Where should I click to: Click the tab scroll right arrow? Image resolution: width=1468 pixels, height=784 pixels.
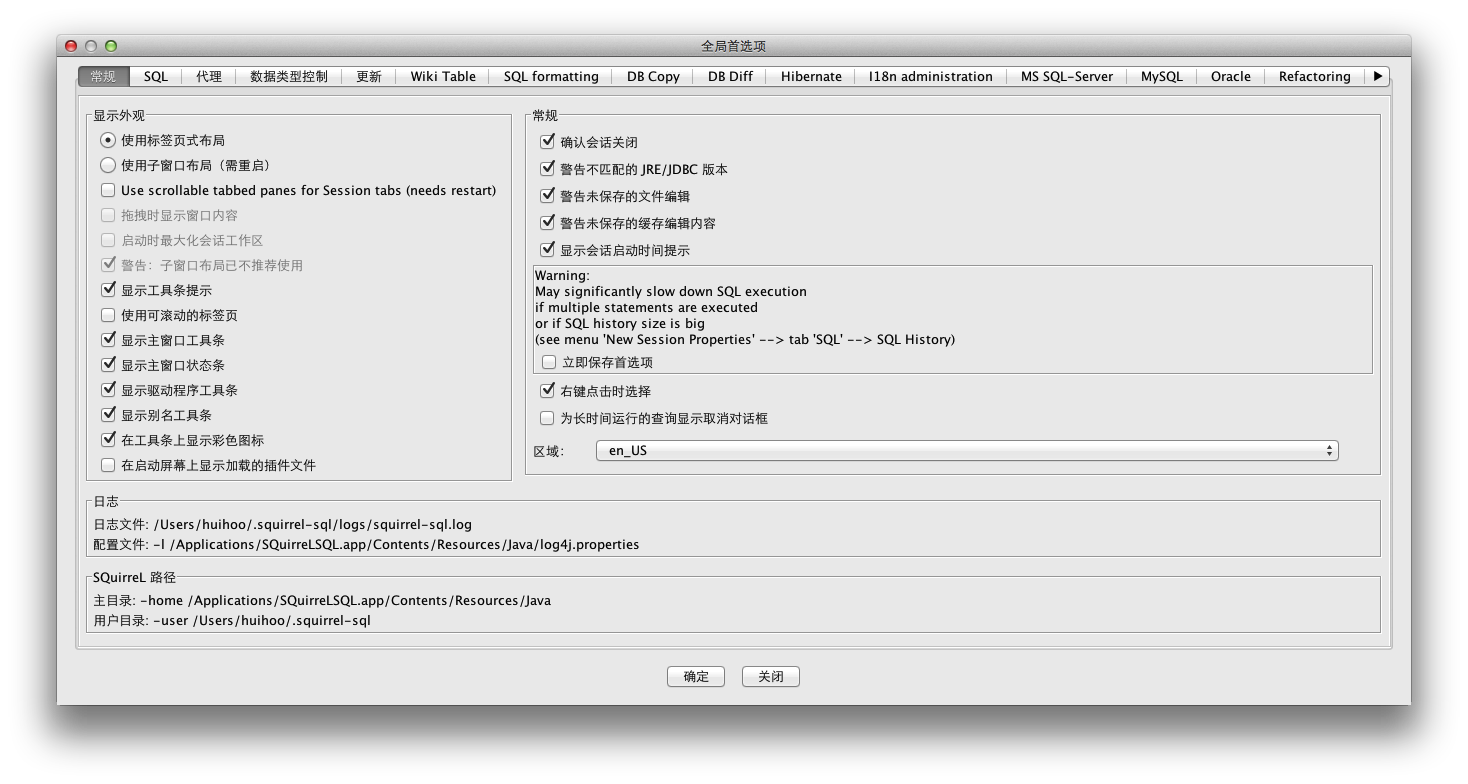click(1378, 76)
